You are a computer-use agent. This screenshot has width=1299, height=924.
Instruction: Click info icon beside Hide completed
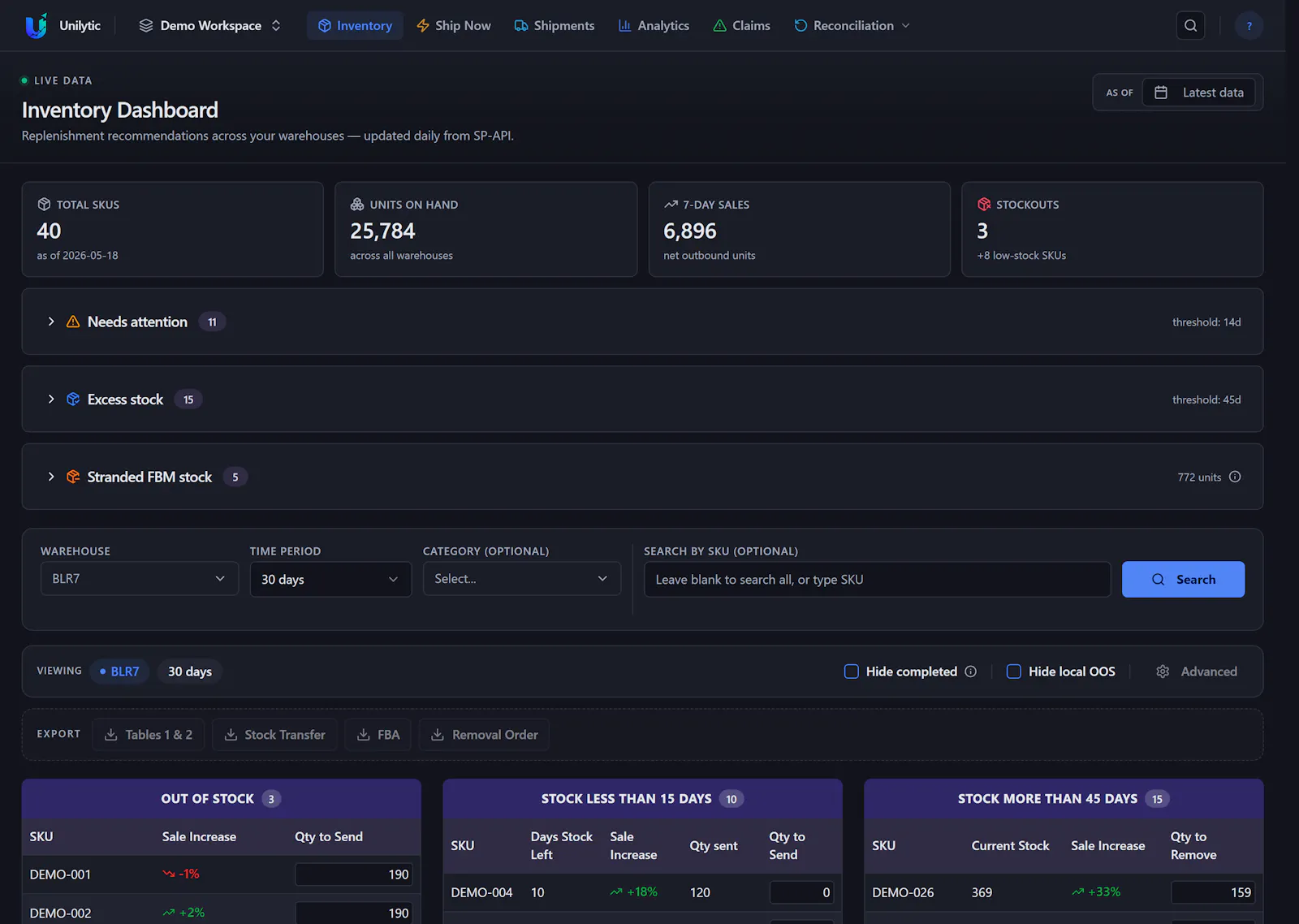tap(970, 671)
